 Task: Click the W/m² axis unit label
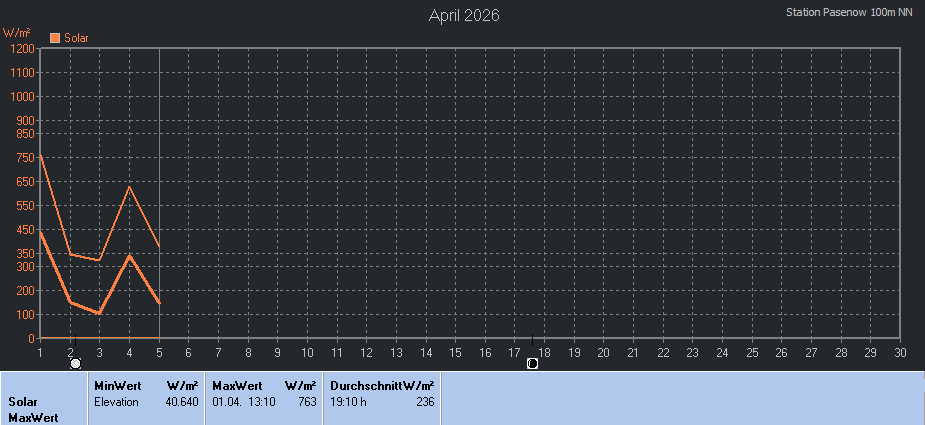coord(16,33)
